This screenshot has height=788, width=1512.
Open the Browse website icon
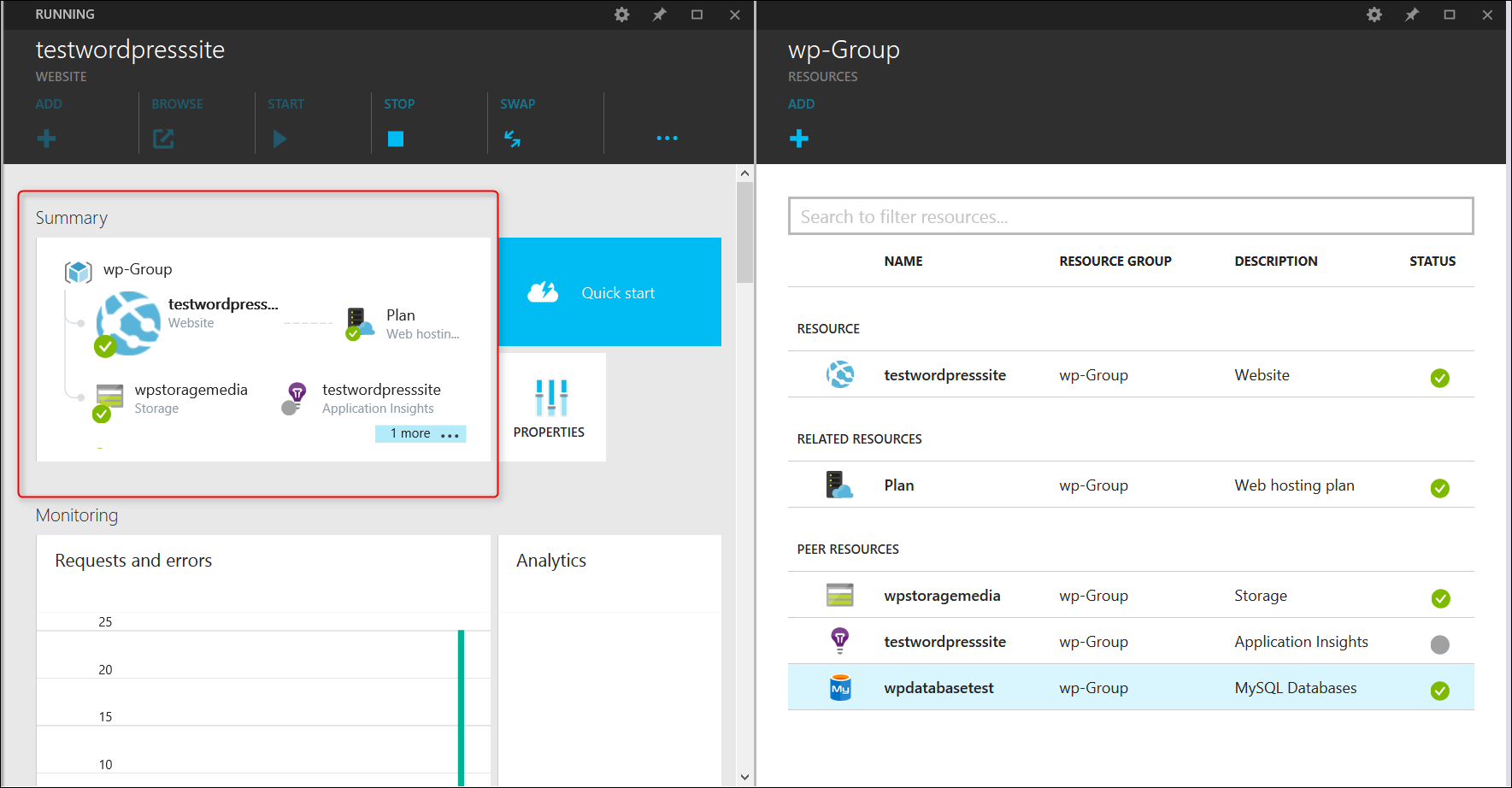pyautogui.click(x=163, y=138)
